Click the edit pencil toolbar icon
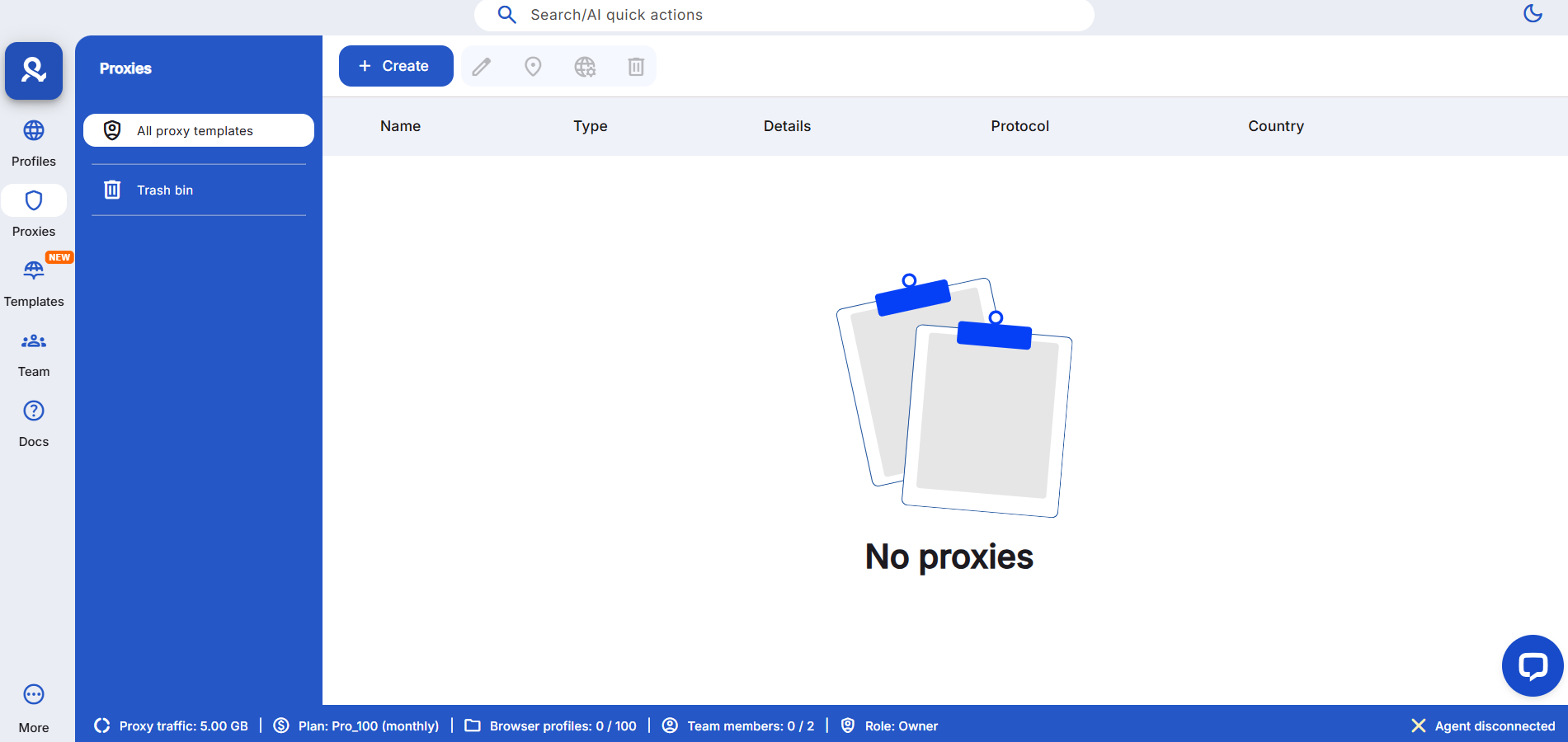This screenshot has height=742, width=1568. tap(482, 67)
